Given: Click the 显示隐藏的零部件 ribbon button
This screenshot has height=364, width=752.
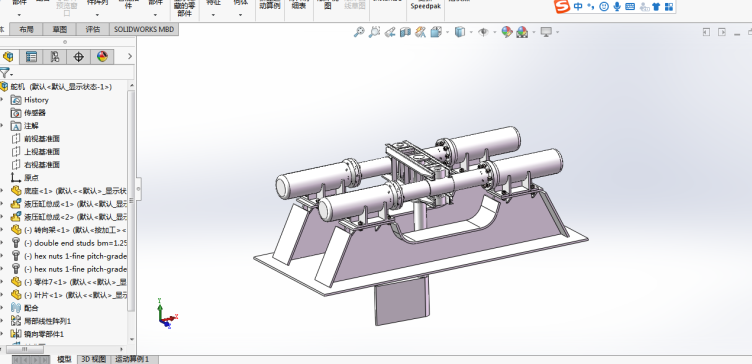Looking at the screenshot, I should pos(185,9).
